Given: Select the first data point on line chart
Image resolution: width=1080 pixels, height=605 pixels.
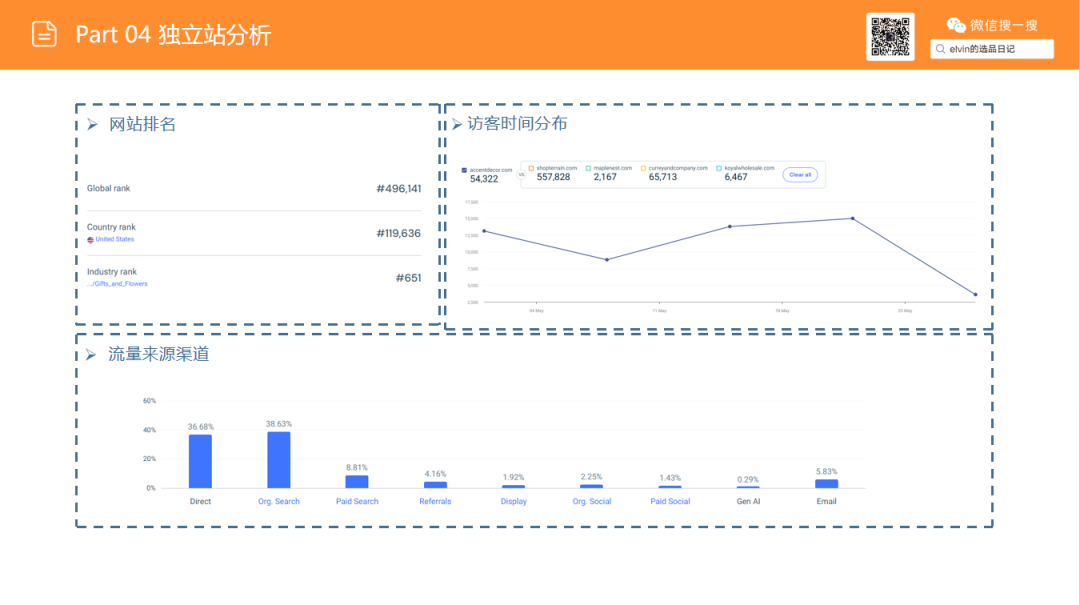Looking at the screenshot, I should [x=484, y=232].
